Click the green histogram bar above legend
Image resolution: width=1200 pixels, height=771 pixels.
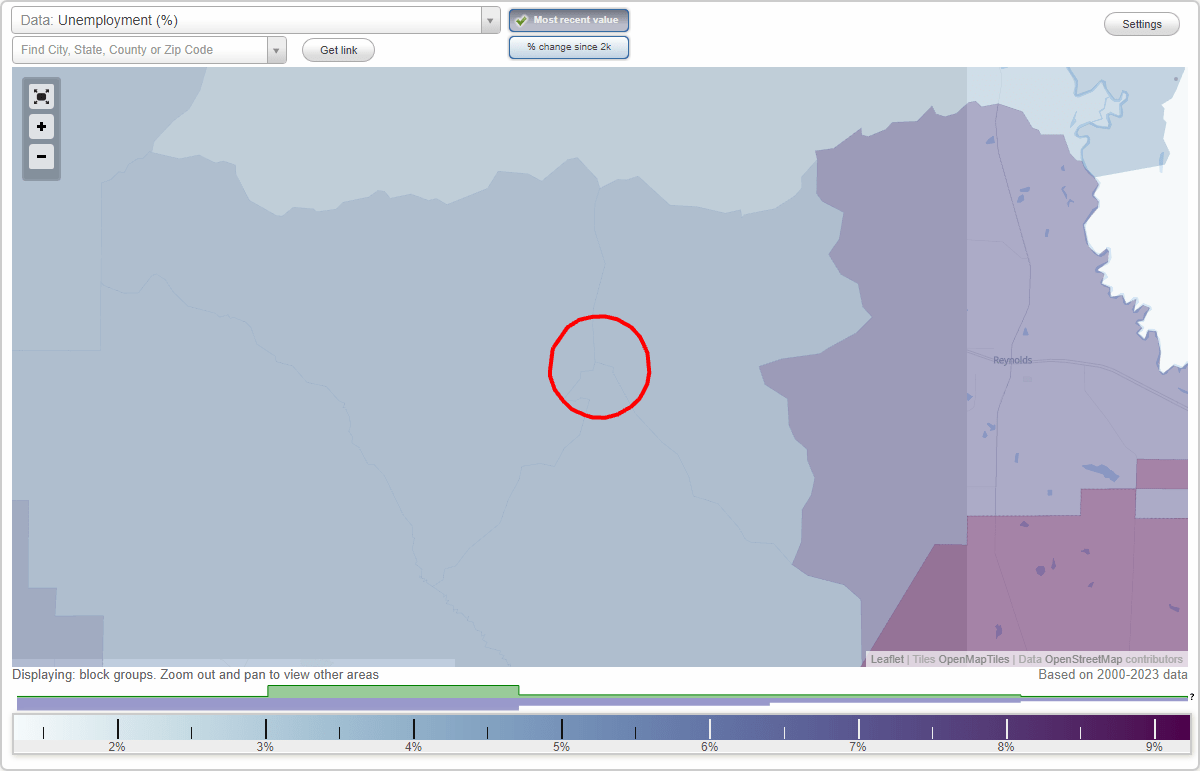pyautogui.click(x=393, y=691)
